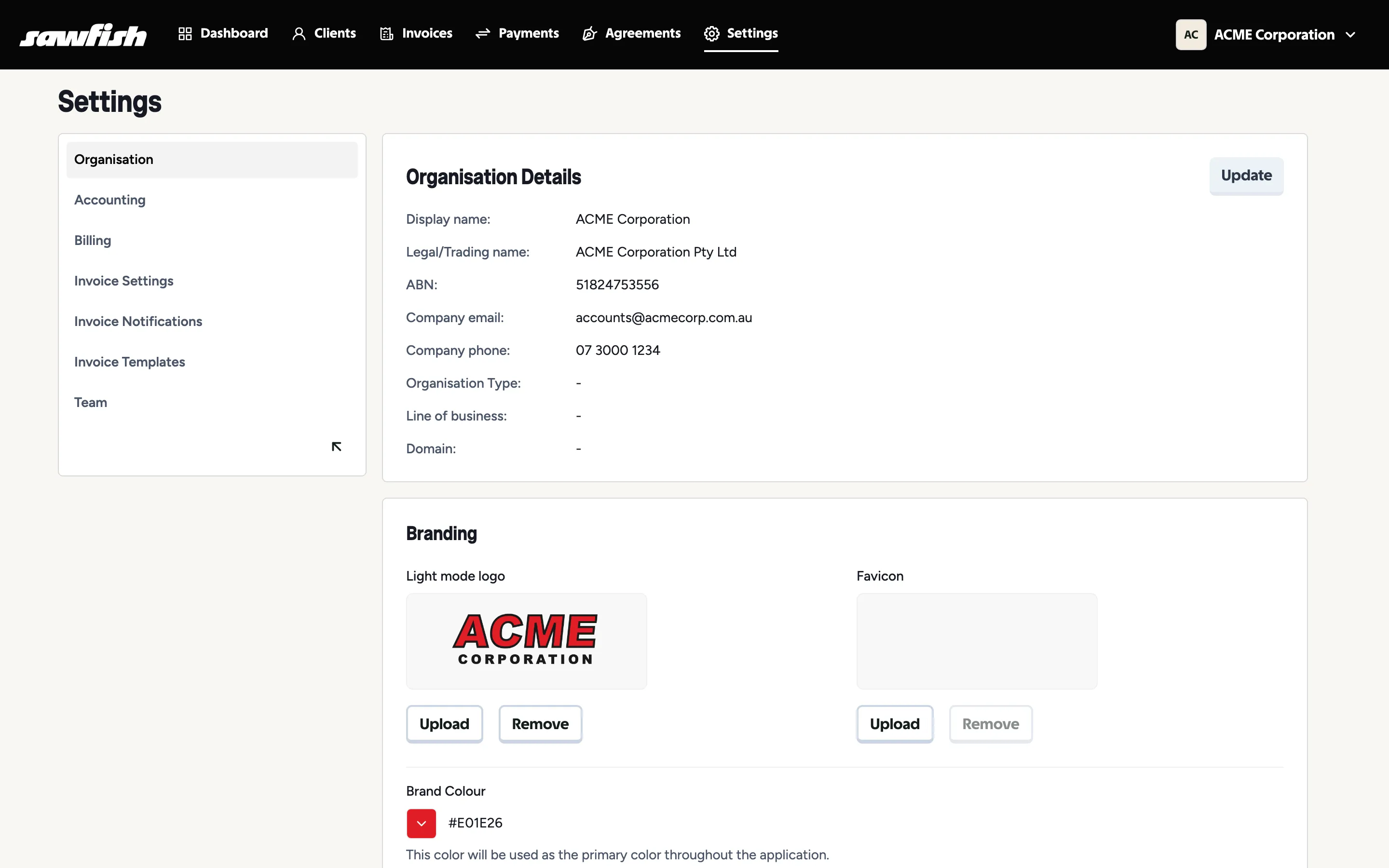Open the Invoices section
This screenshot has width=1389, height=868.
(416, 33)
